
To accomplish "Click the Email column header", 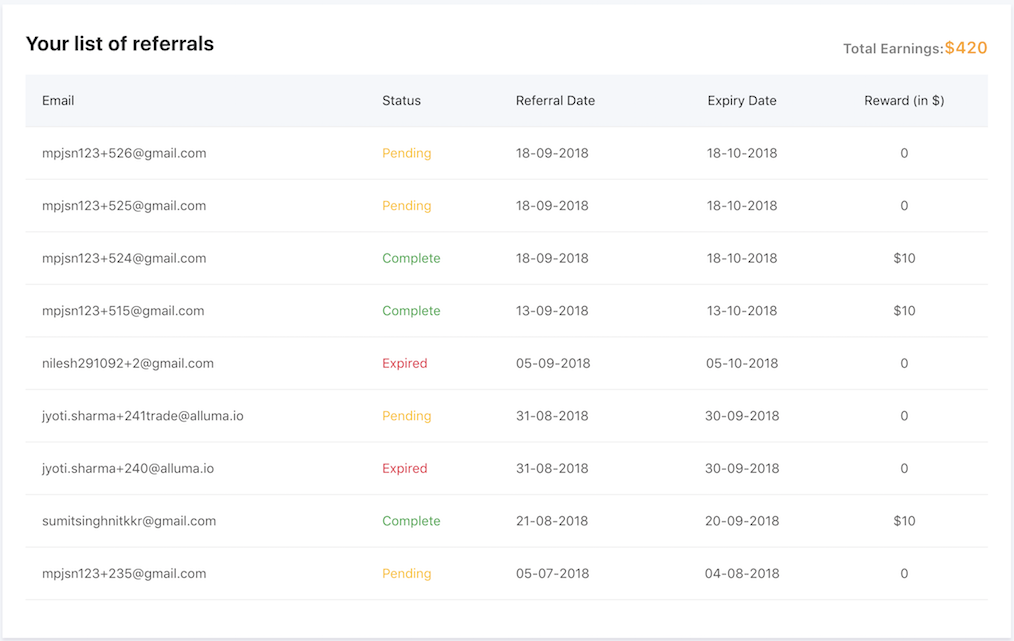I will pyautogui.click(x=58, y=101).
